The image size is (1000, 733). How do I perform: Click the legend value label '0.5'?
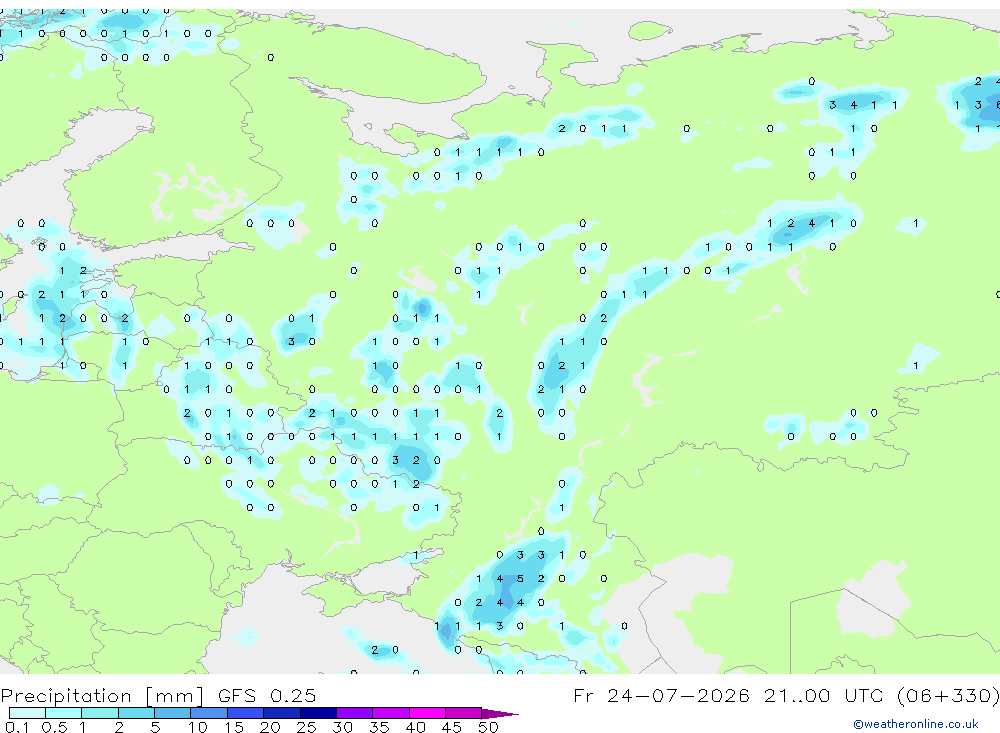tap(54, 727)
